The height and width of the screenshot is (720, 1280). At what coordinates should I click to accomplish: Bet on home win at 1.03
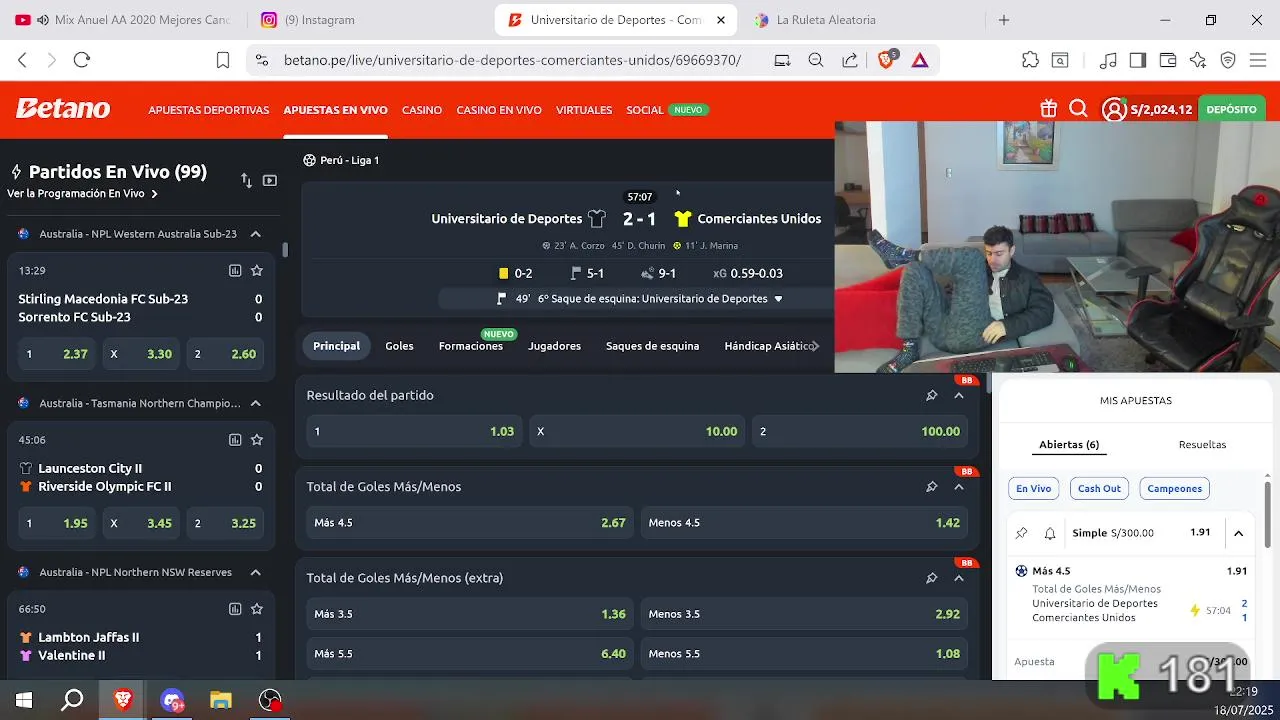pyautogui.click(x=414, y=431)
